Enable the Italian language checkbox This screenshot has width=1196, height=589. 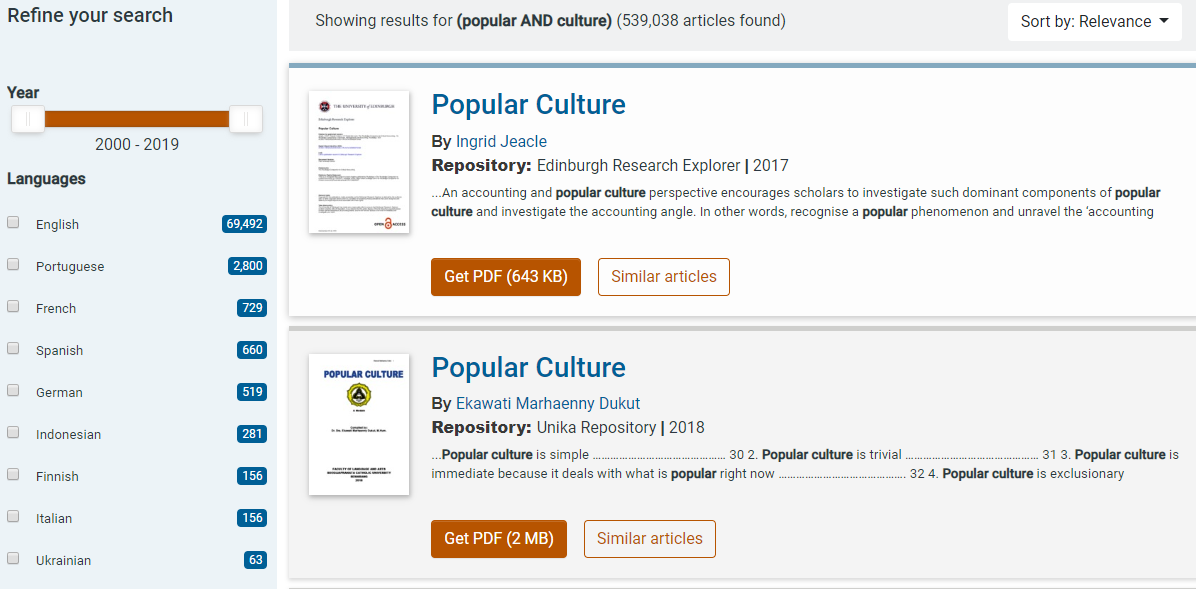14,517
